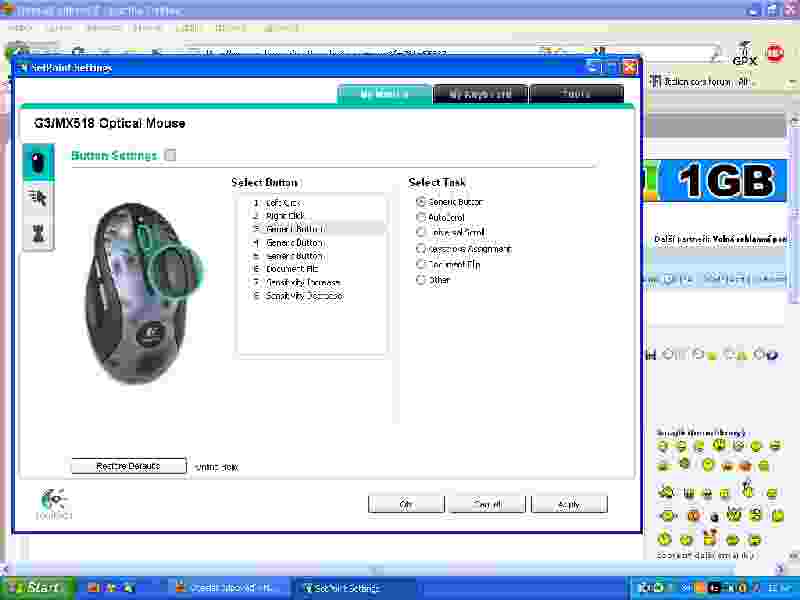This screenshot has width=800, height=600.
Task: Switch to the My Mouse tab
Action: (384, 94)
